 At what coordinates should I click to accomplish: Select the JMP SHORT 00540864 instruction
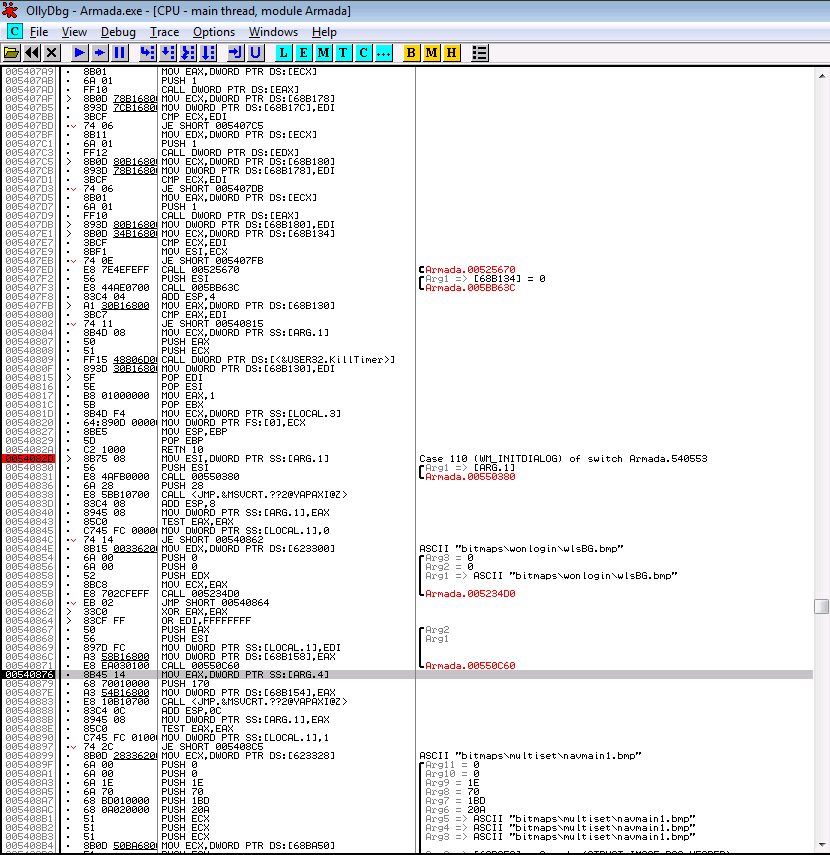[x=215, y=603]
